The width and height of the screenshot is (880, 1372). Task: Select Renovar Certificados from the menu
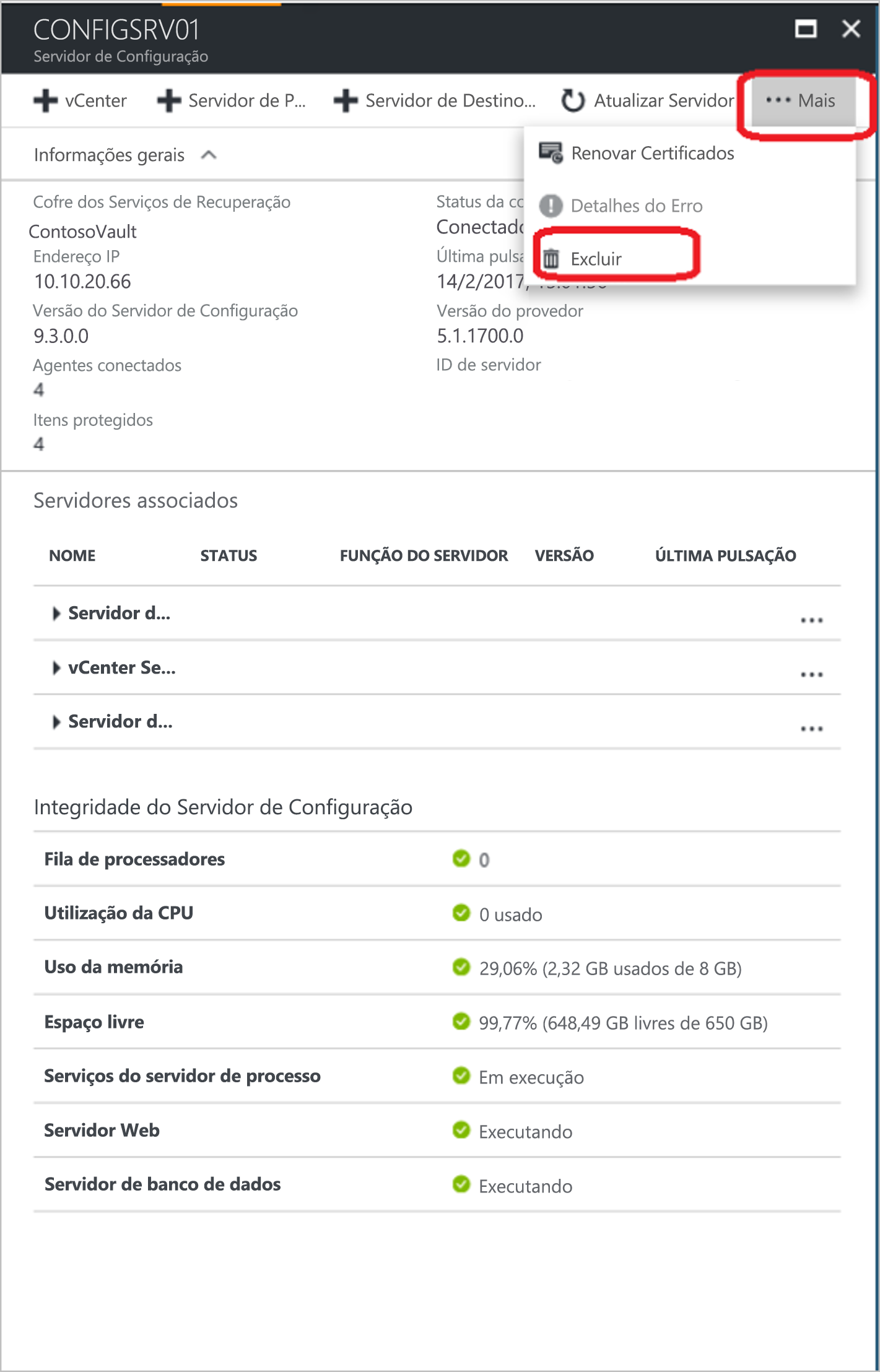652,153
